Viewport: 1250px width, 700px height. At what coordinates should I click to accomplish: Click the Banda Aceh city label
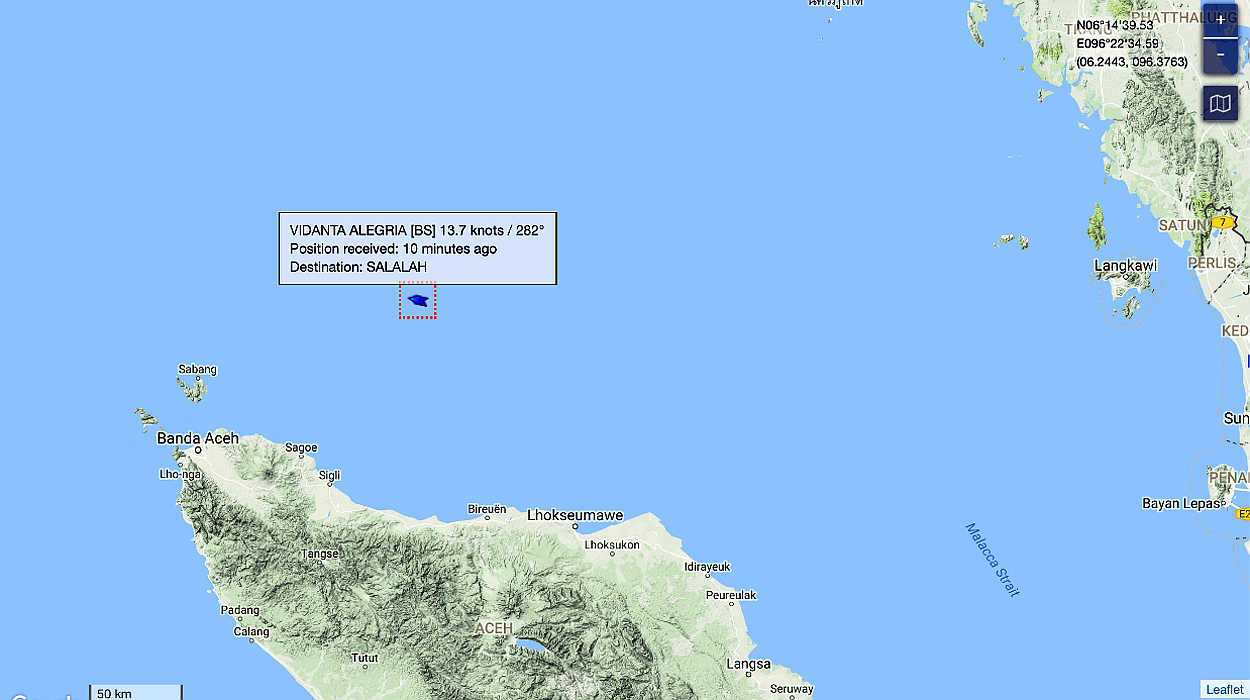tap(198, 438)
